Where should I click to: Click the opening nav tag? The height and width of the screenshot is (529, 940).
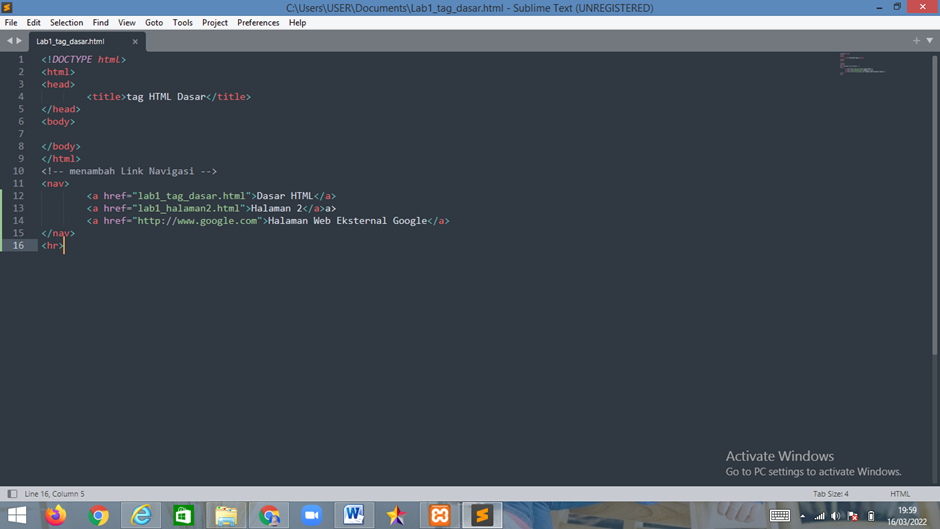pyautogui.click(x=55, y=184)
